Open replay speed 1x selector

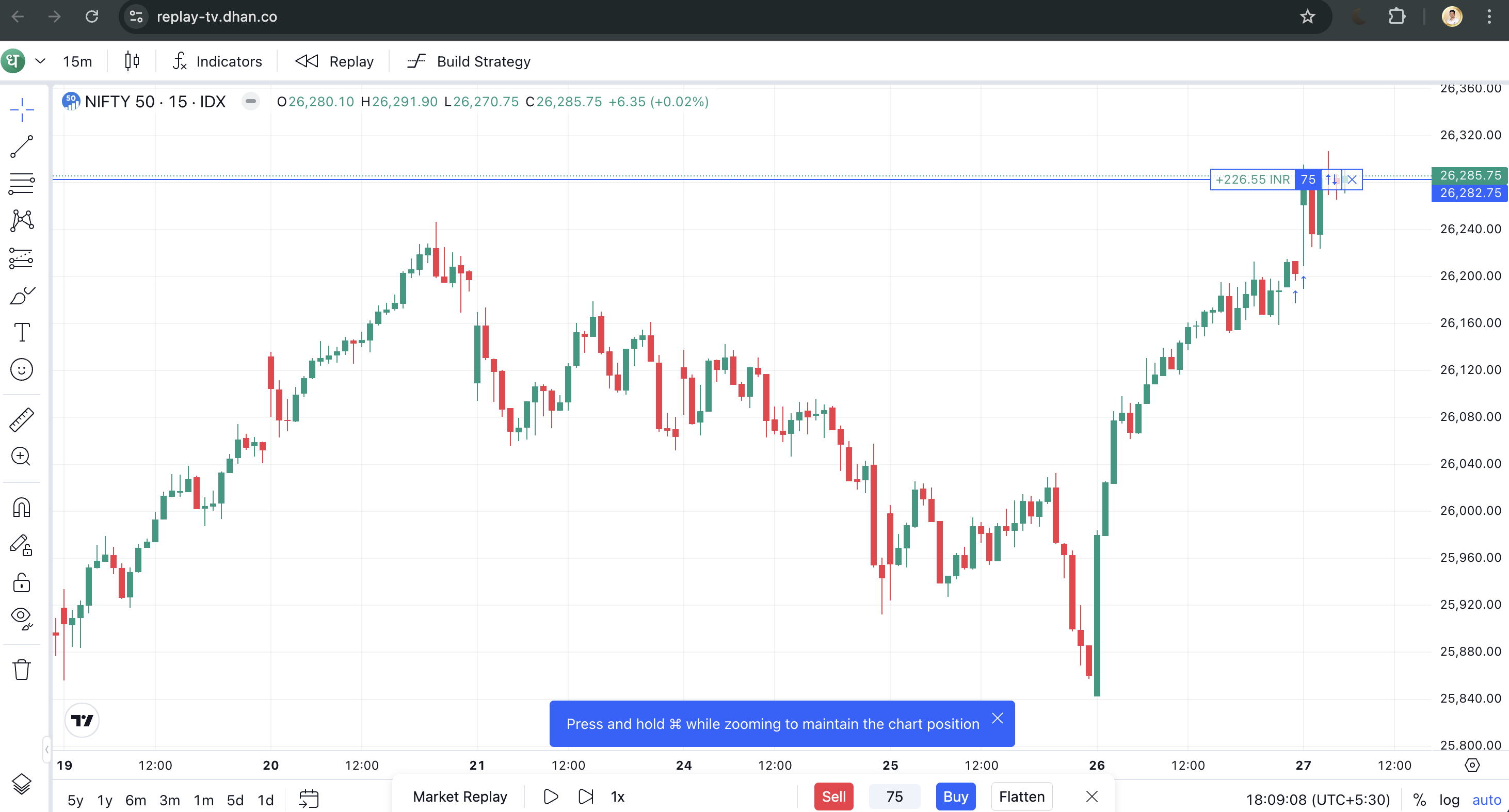(x=617, y=796)
